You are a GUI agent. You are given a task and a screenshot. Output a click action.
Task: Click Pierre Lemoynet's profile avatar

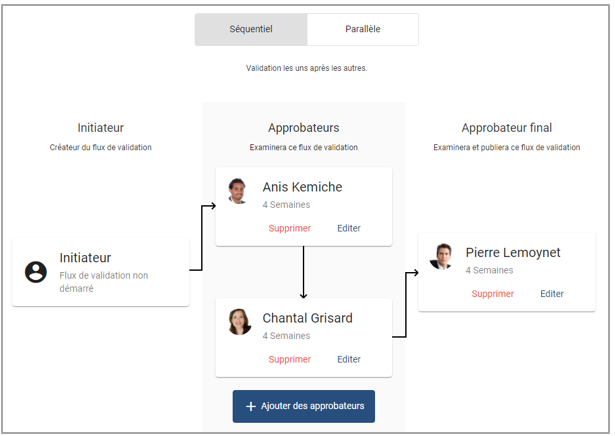(441, 257)
